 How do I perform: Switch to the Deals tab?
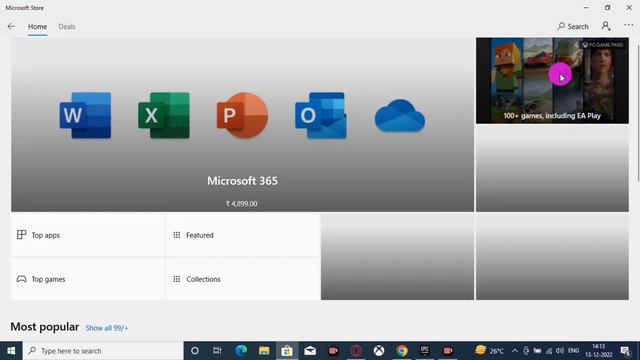(x=67, y=27)
